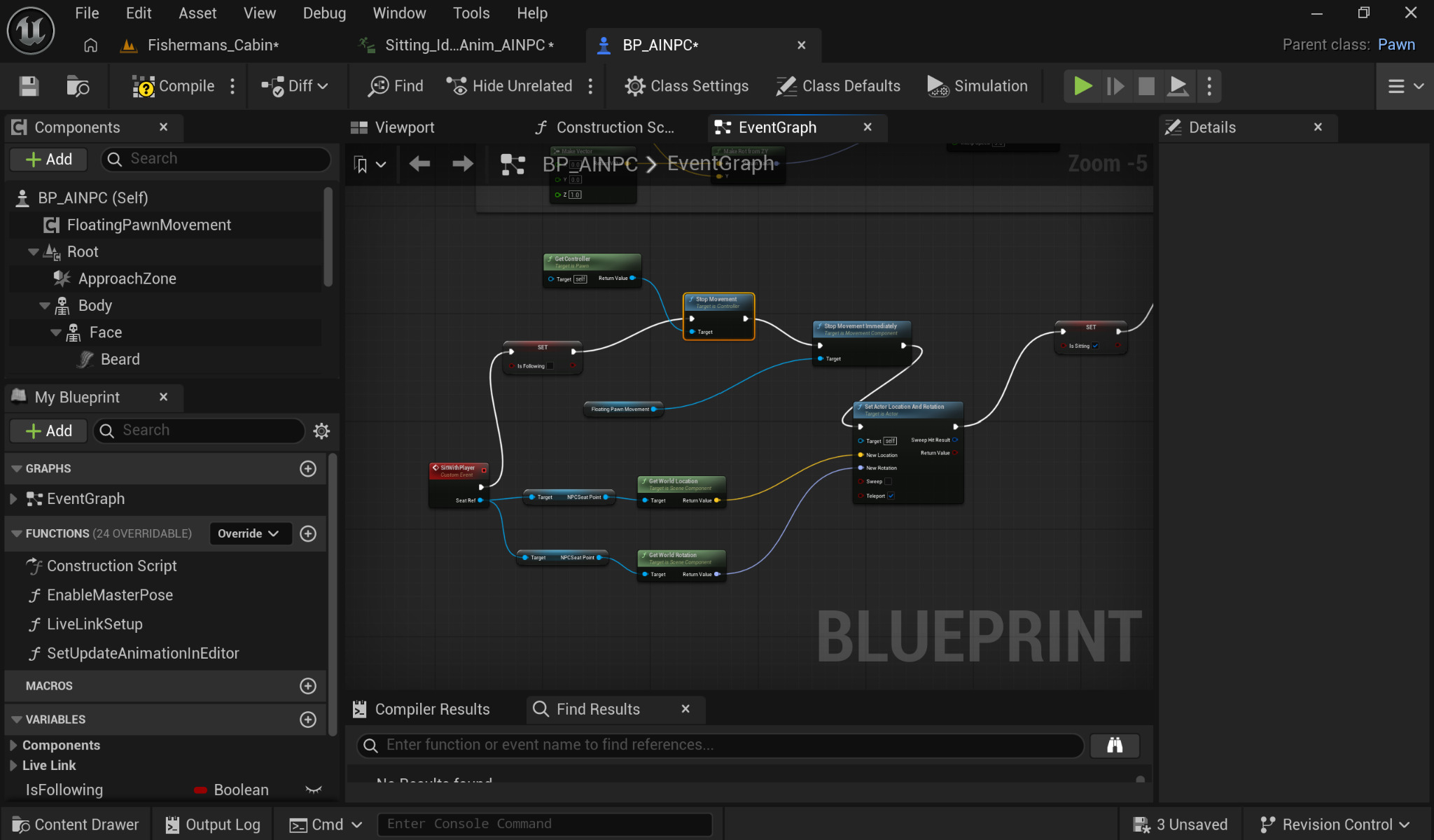Click the Stop playback button
This screenshot has width=1434, height=840.
pos(1146,86)
